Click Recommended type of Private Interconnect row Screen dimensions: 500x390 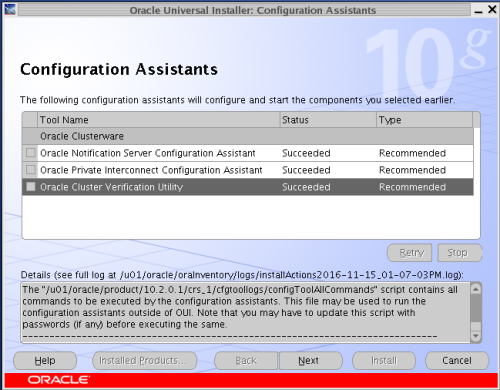click(x=412, y=170)
